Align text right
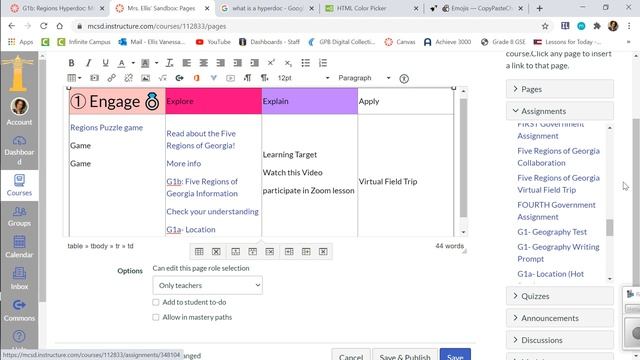Screen dimensions: 640x360 tap(220, 63)
